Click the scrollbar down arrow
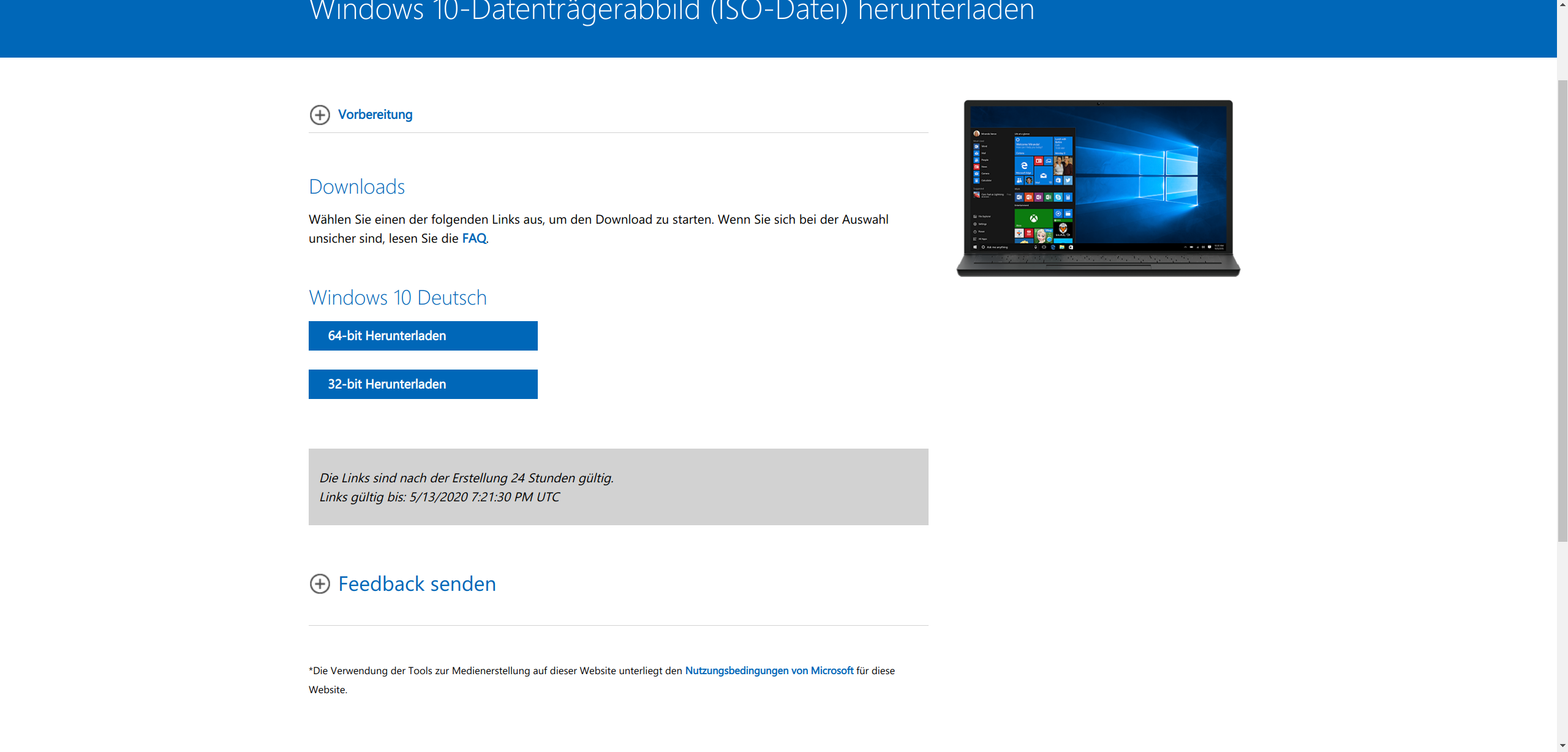This screenshot has width=1568, height=752. coord(1562,746)
